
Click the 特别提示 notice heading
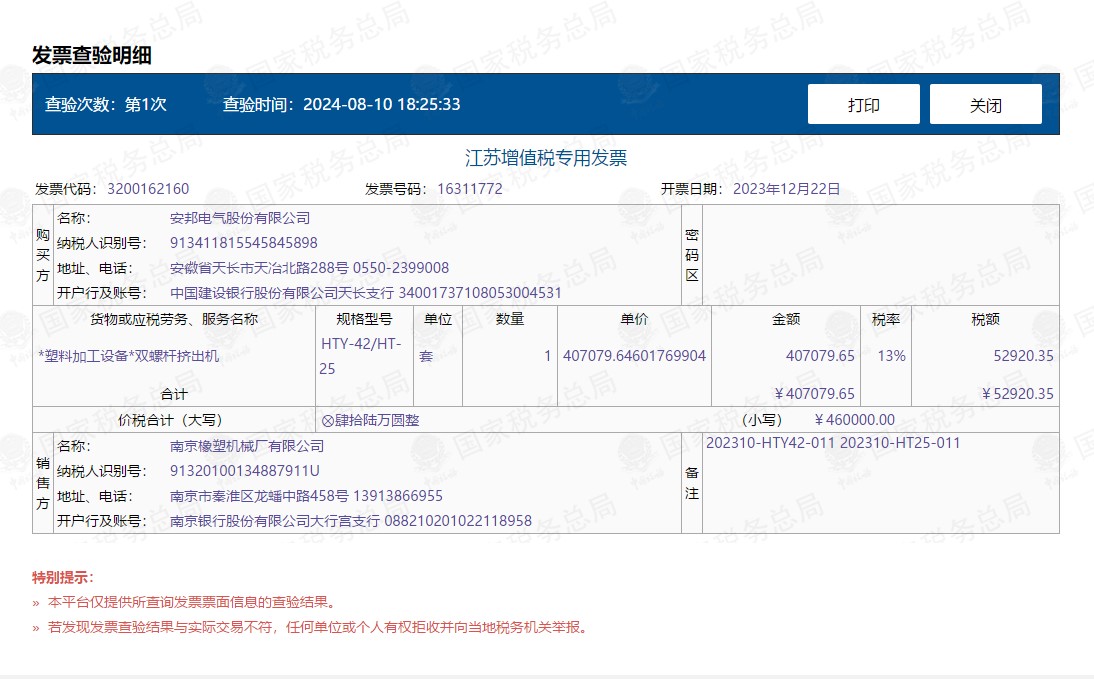tap(62, 577)
